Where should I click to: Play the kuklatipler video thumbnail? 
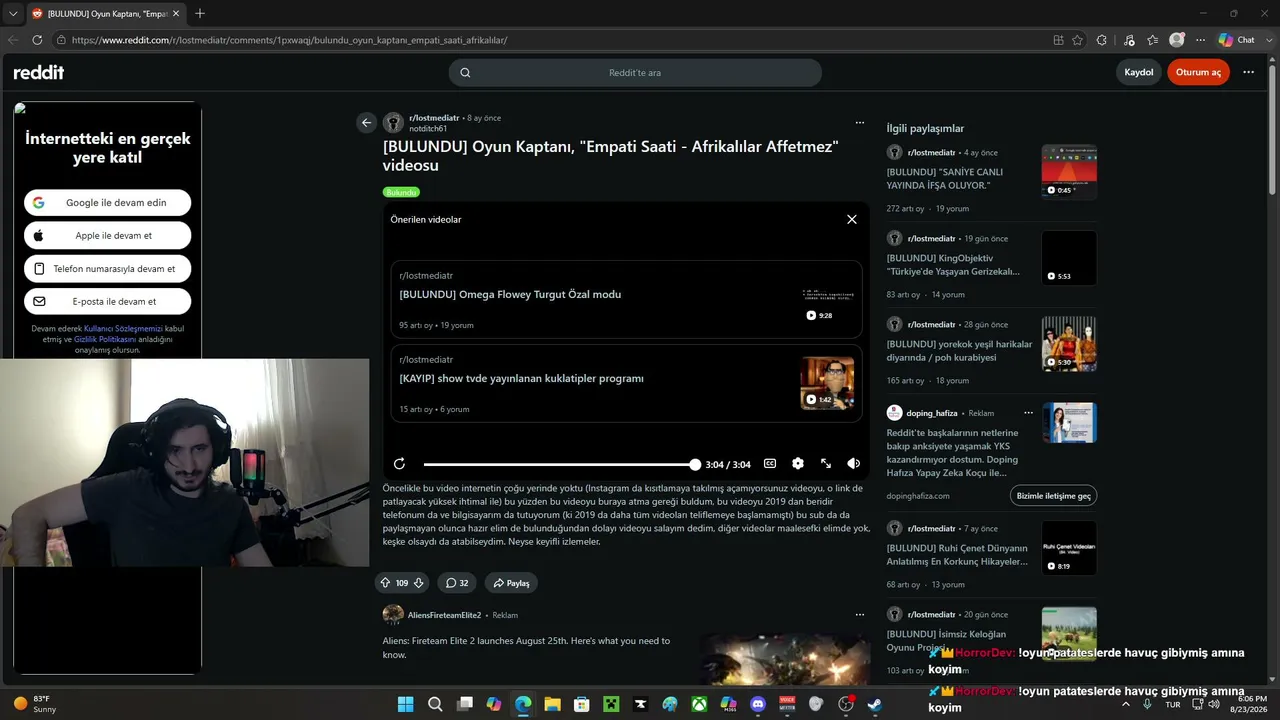point(827,383)
